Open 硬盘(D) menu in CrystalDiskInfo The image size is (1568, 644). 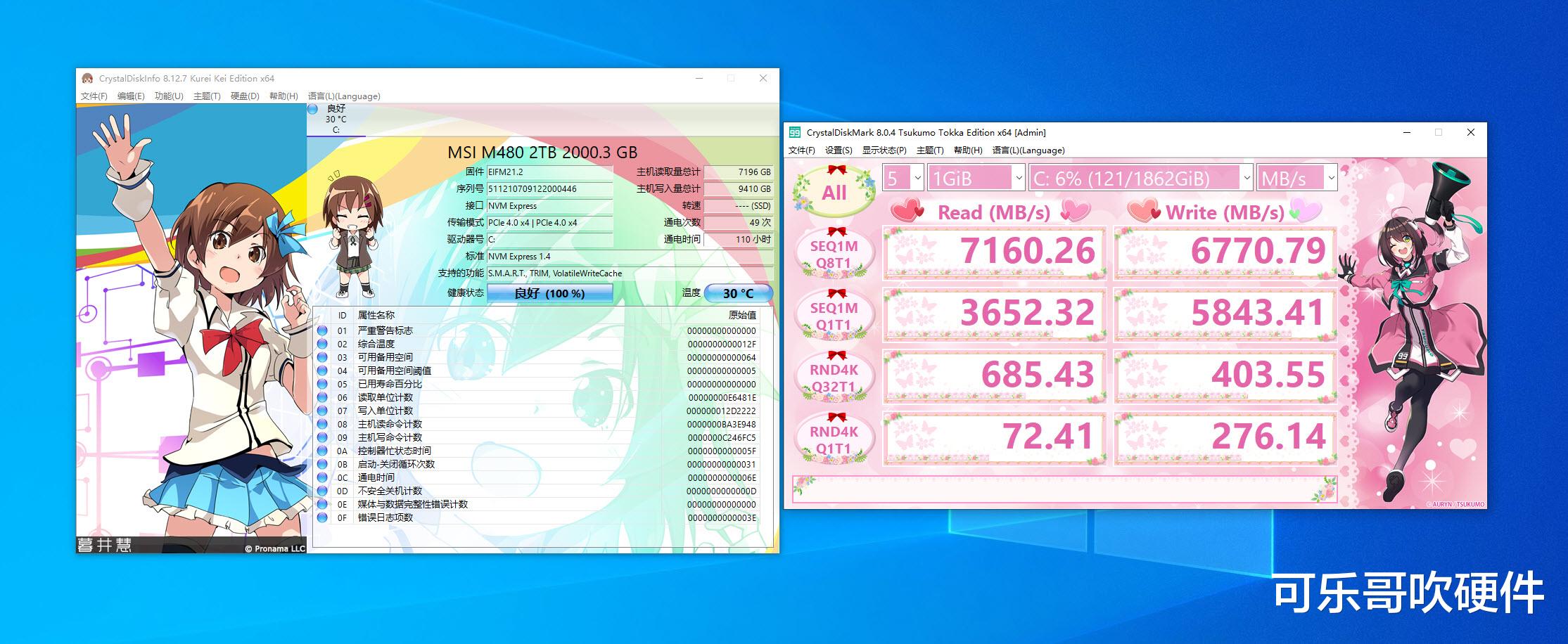coord(245,96)
